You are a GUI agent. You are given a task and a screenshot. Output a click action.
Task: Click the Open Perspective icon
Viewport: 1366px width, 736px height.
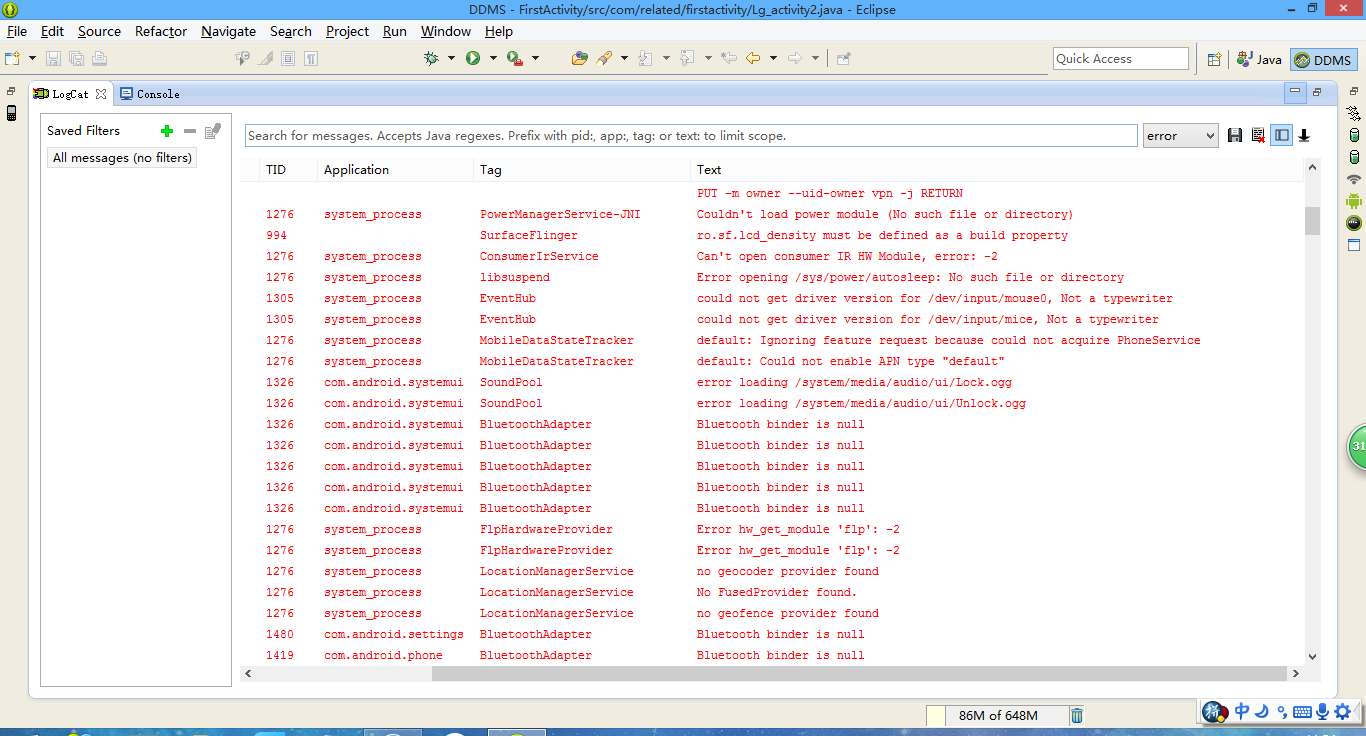tap(1214, 59)
